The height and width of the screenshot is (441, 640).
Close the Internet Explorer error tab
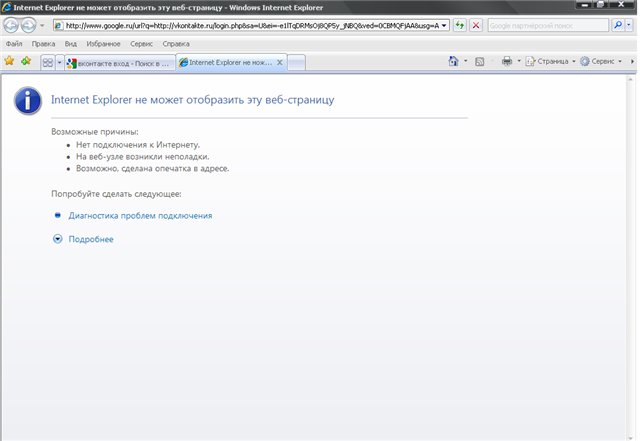pos(280,62)
